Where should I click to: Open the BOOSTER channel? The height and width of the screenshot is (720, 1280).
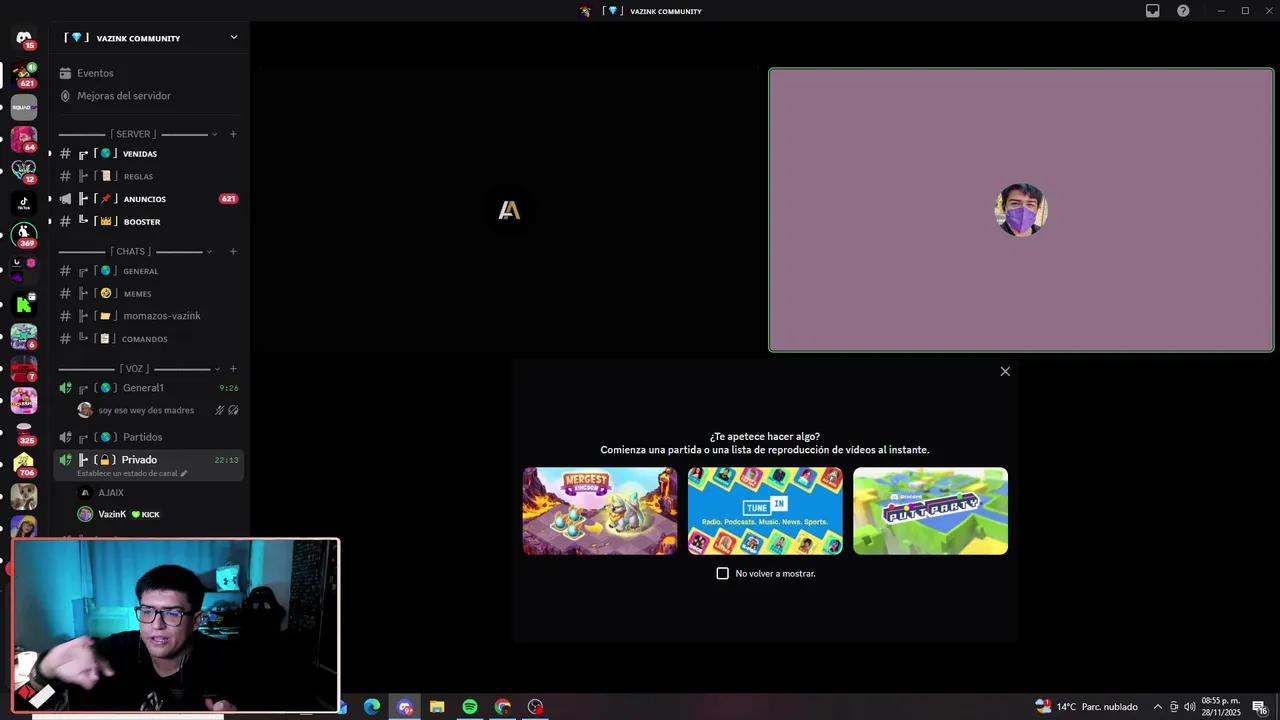[150, 221]
